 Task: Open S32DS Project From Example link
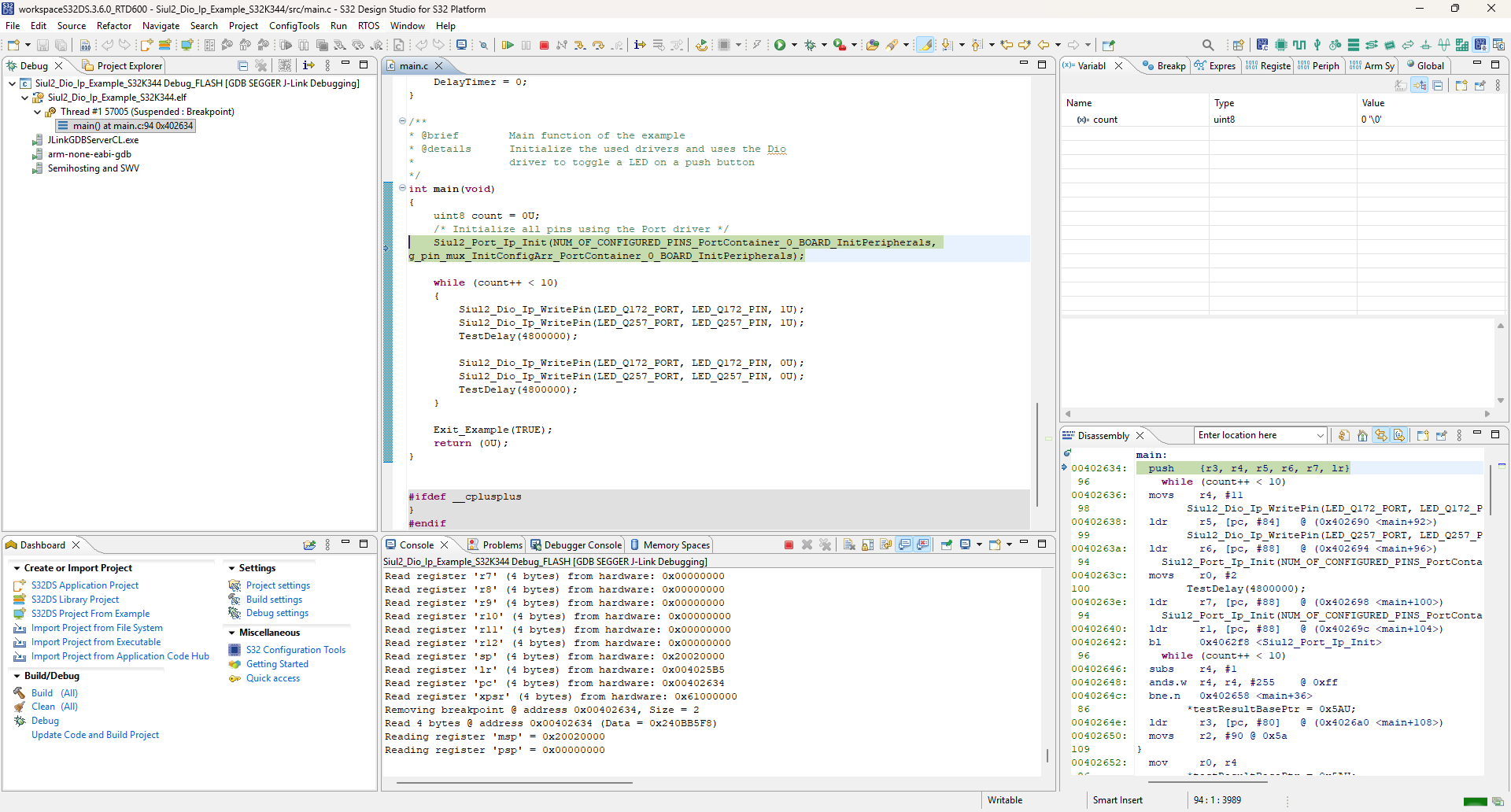91,614
